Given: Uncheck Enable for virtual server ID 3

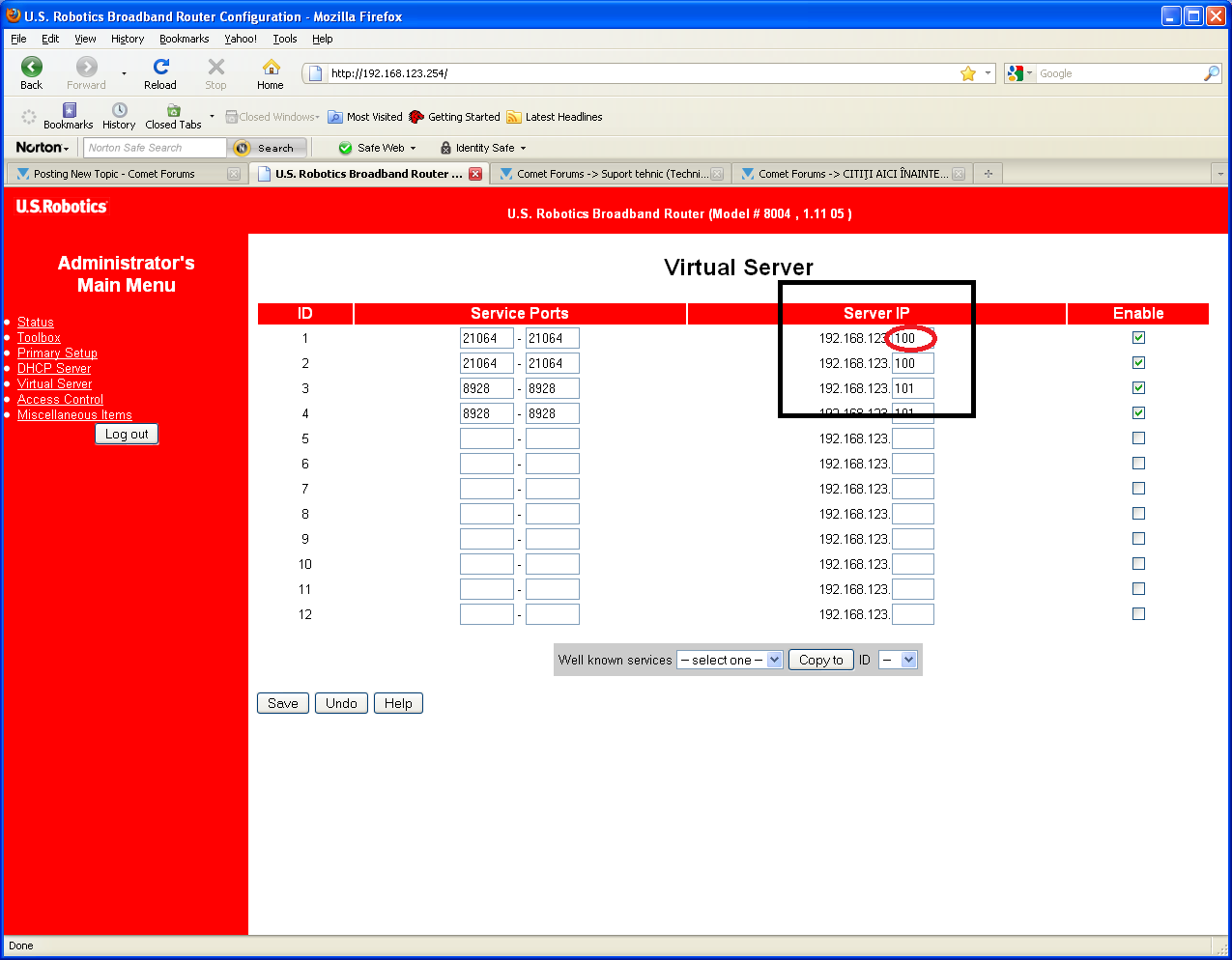Looking at the screenshot, I should click(1138, 388).
